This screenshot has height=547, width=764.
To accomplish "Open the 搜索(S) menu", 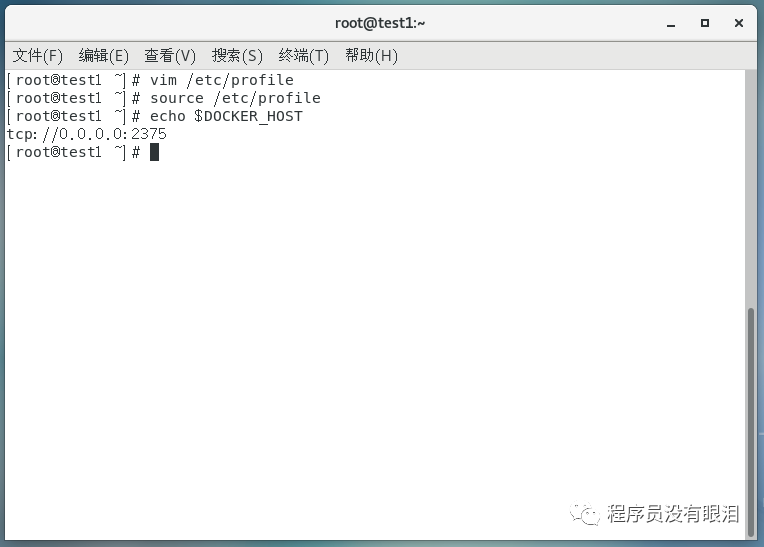I will pos(237,56).
